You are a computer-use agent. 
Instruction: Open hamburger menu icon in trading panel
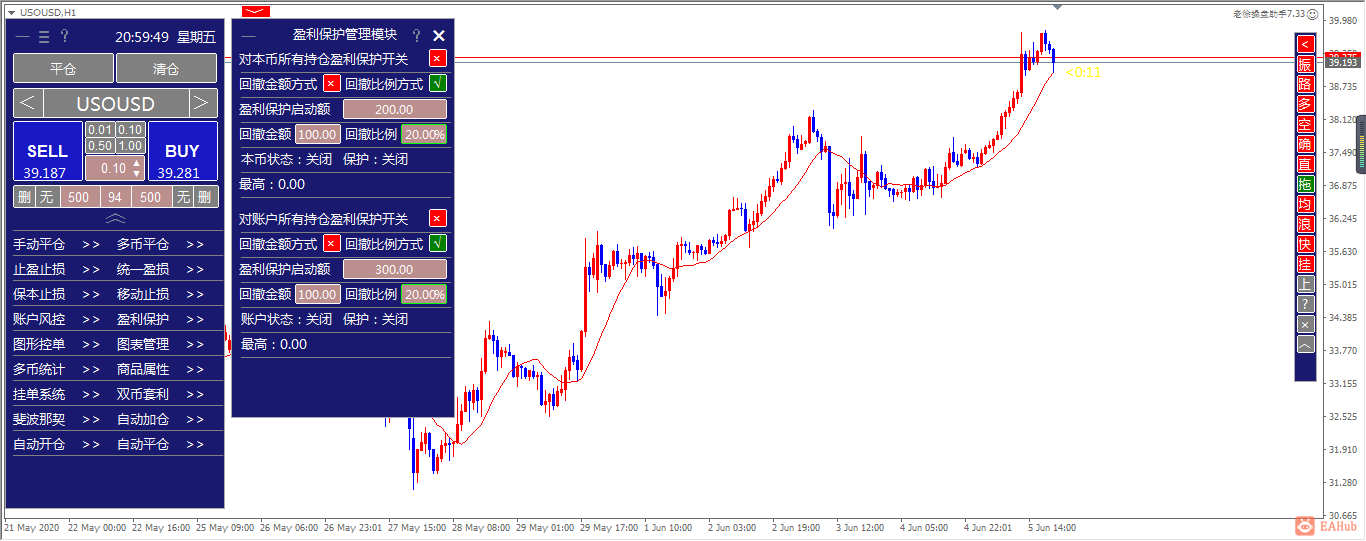[44, 37]
